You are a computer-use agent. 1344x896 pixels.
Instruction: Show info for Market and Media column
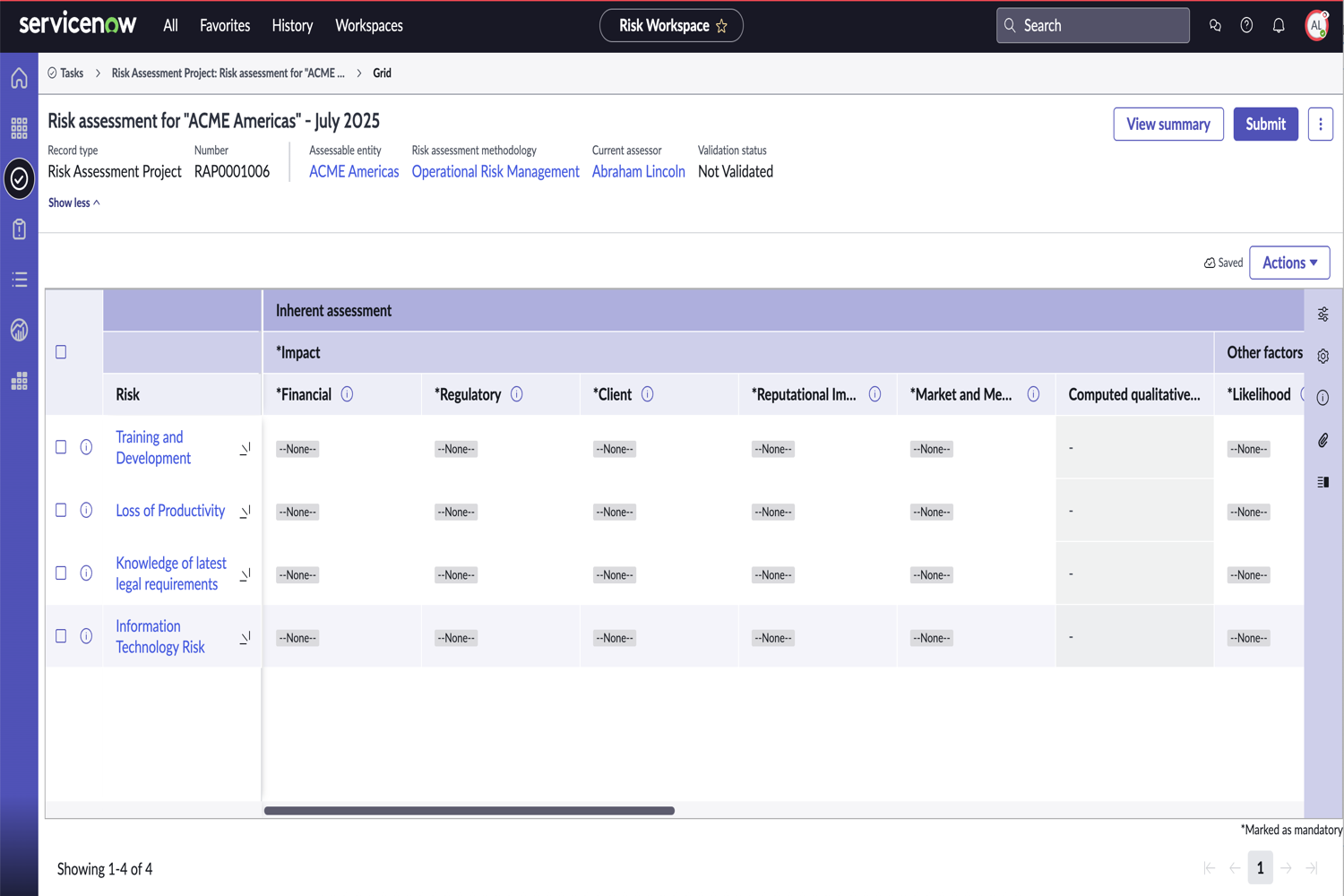pos(1033,394)
